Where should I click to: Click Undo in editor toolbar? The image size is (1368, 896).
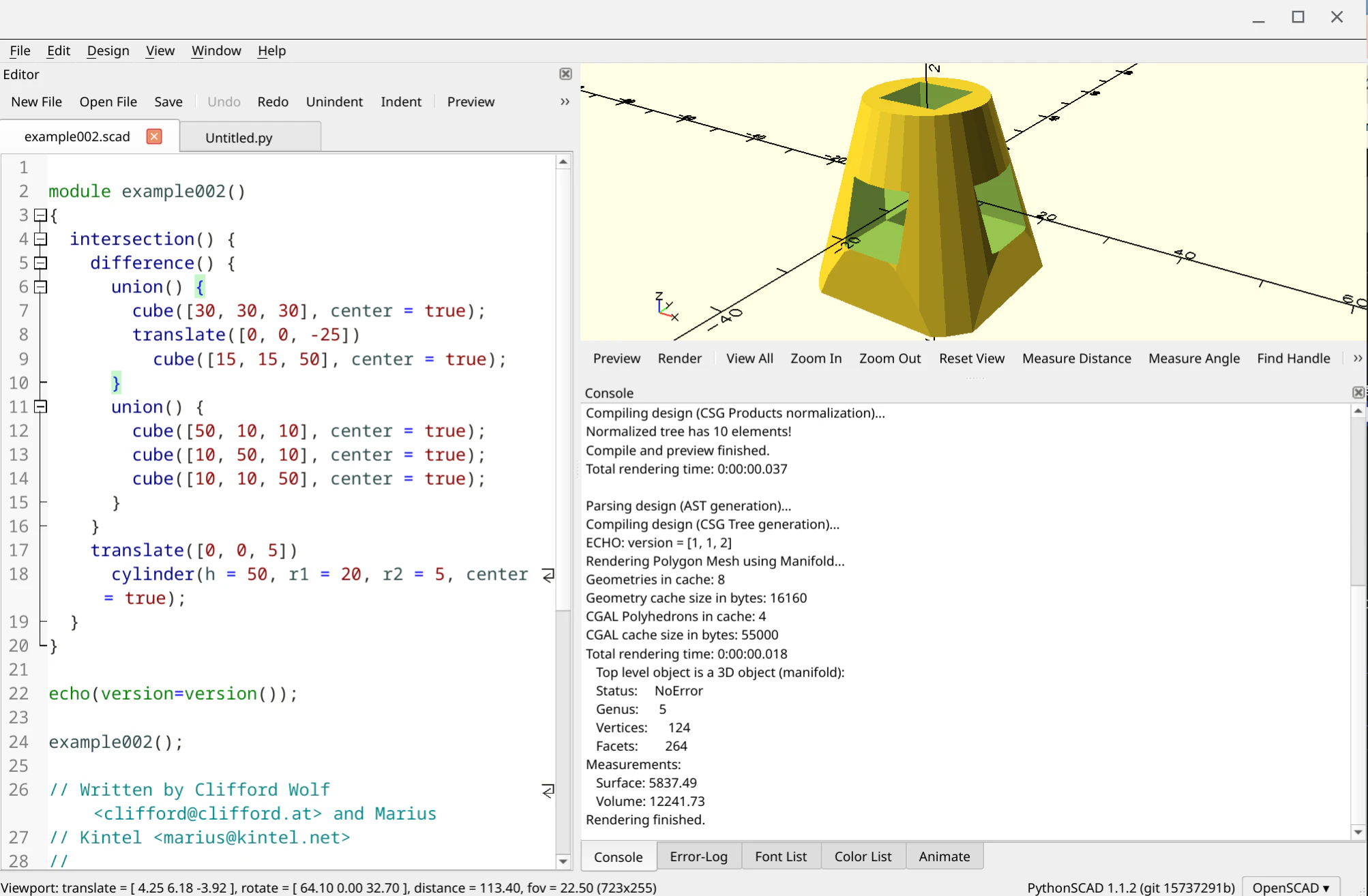(224, 102)
